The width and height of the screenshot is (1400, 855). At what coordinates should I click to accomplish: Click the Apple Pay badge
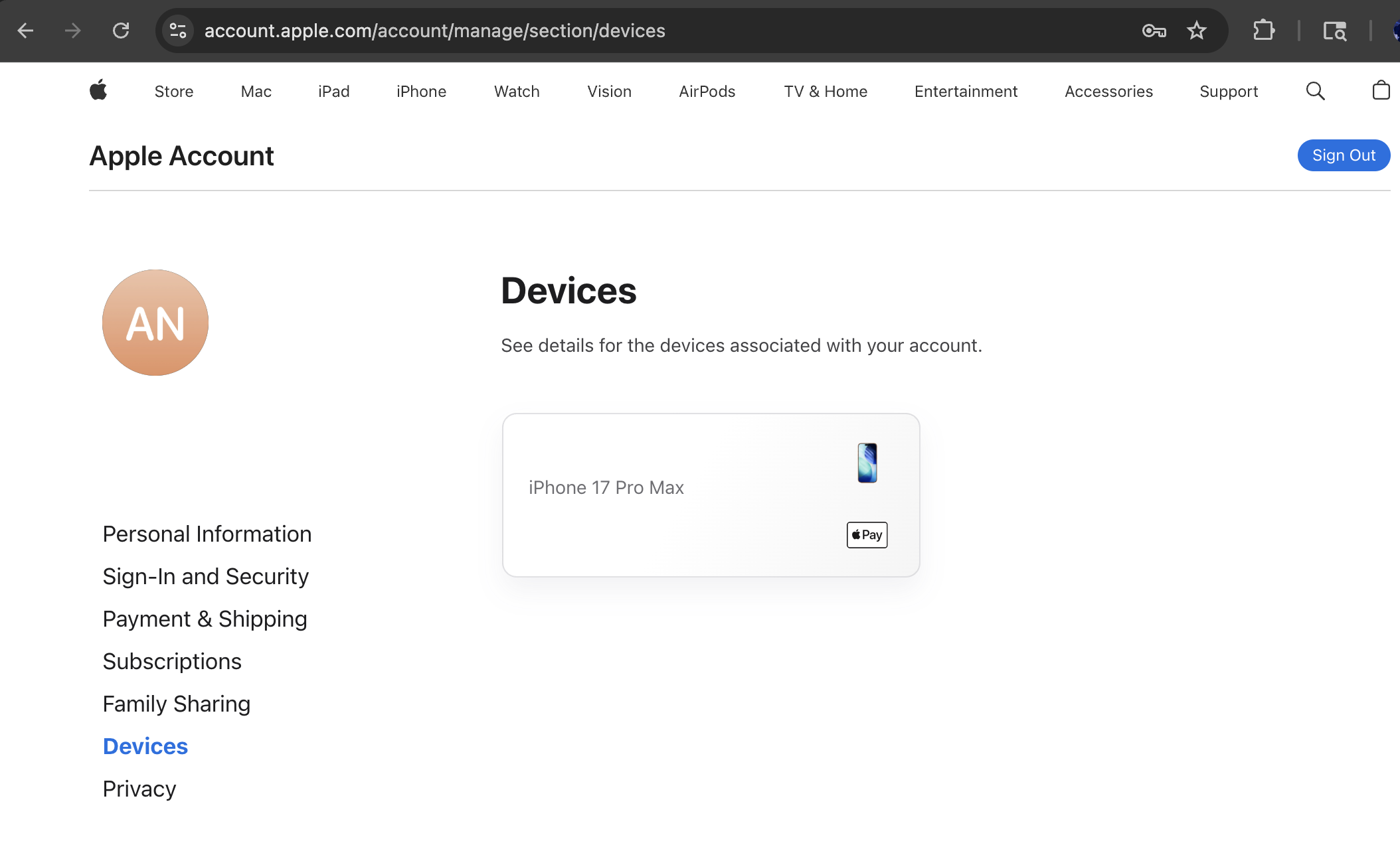867,535
